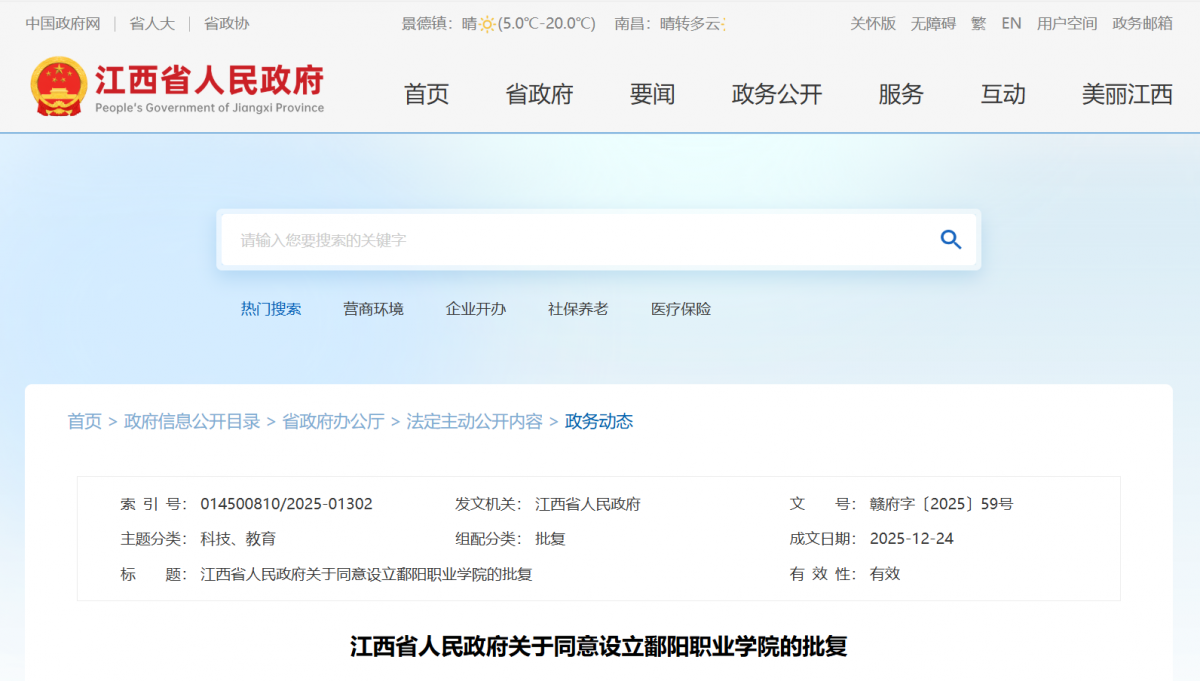Open the 中国政府网 link in top bar
This screenshot has width=1200, height=681.
coord(63,23)
